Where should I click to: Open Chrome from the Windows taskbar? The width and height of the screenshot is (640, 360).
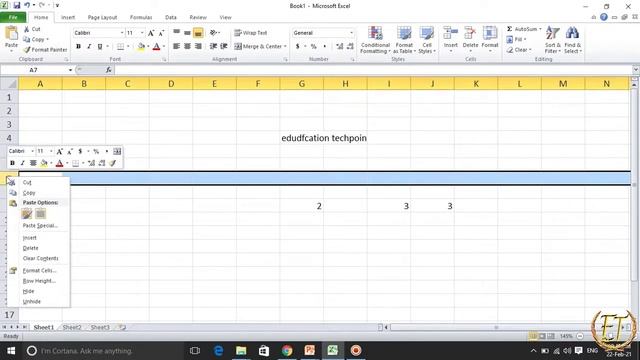click(287, 350)
